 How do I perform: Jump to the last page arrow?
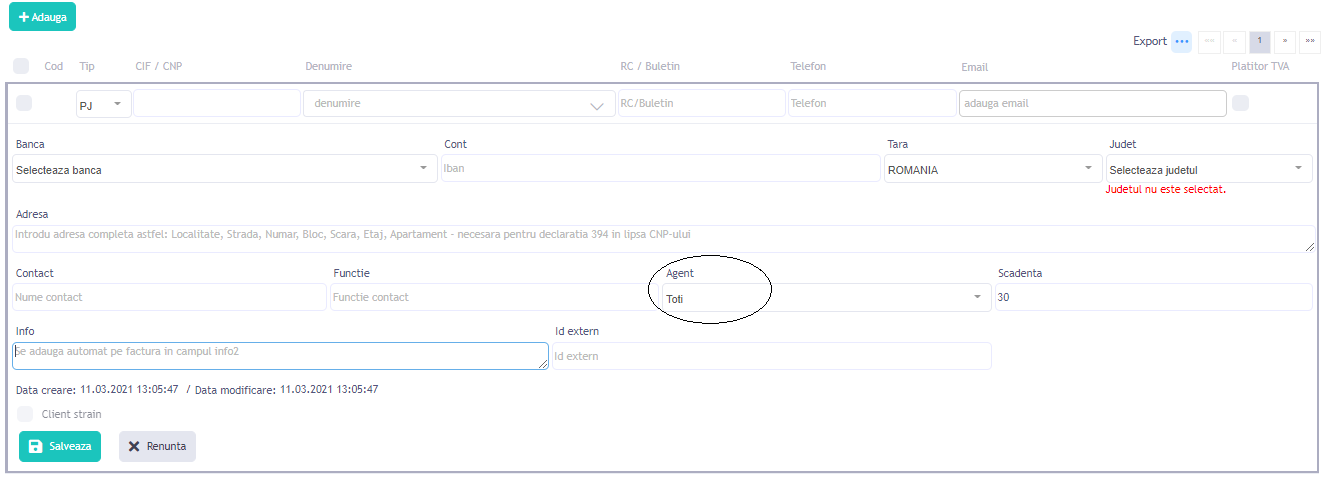[x=1309, y=41]
